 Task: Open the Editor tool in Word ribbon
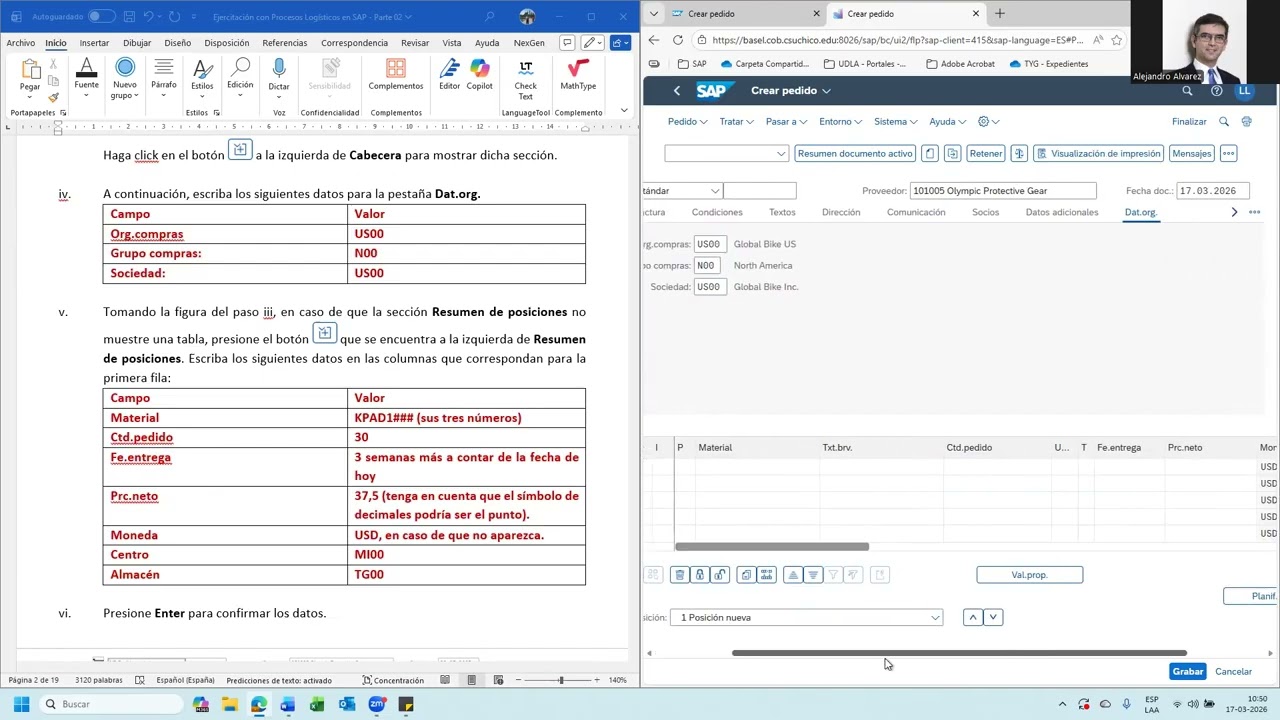[x=450, y=74]
